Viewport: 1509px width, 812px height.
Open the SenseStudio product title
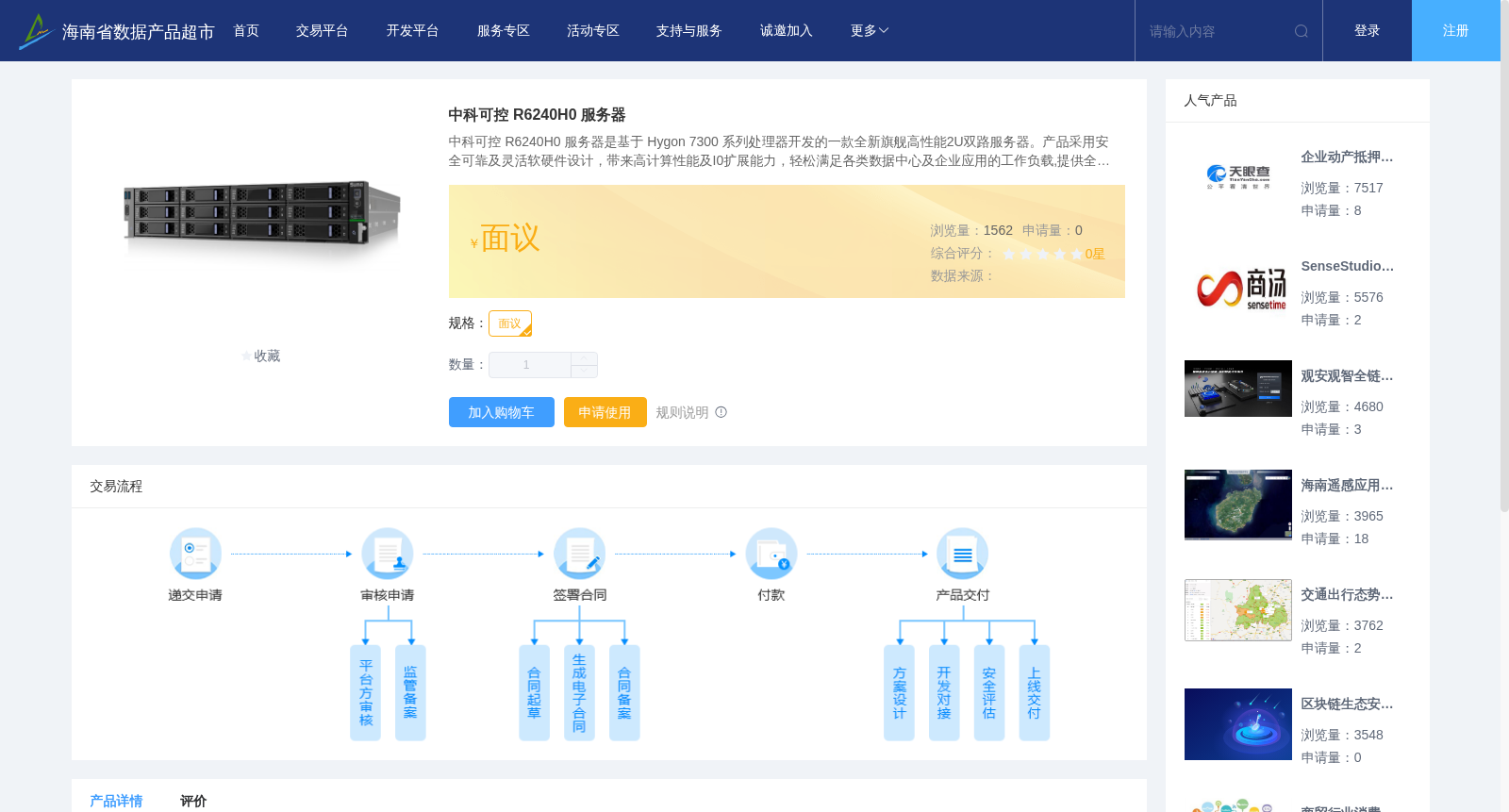pyautogui.click(x=1347, y=267)
